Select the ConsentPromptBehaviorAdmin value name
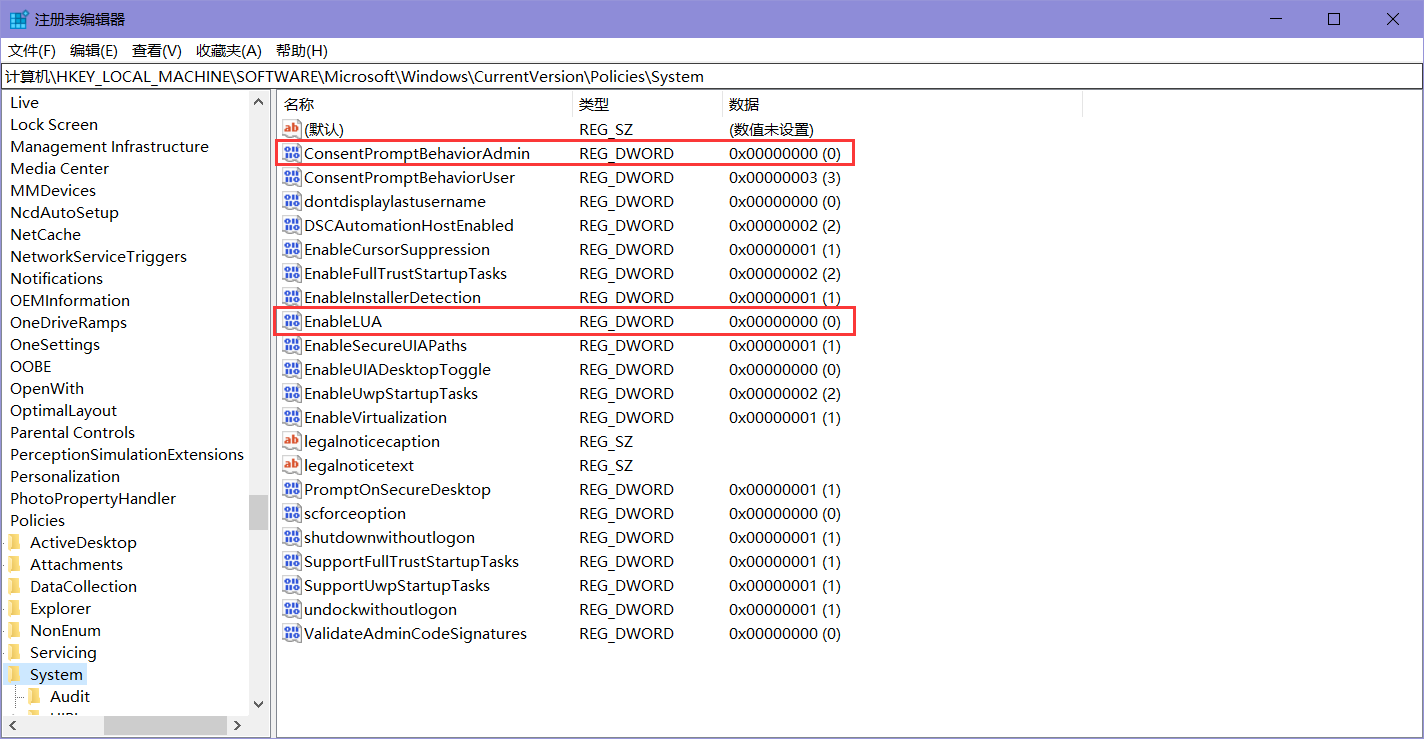Screen dimensions: 1424x739 pyautogui.click(x=417, y=154)
